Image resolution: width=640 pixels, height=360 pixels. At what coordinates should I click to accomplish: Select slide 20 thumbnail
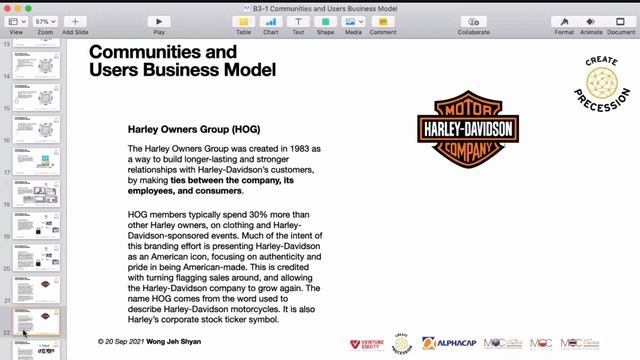tap(36, 258)
